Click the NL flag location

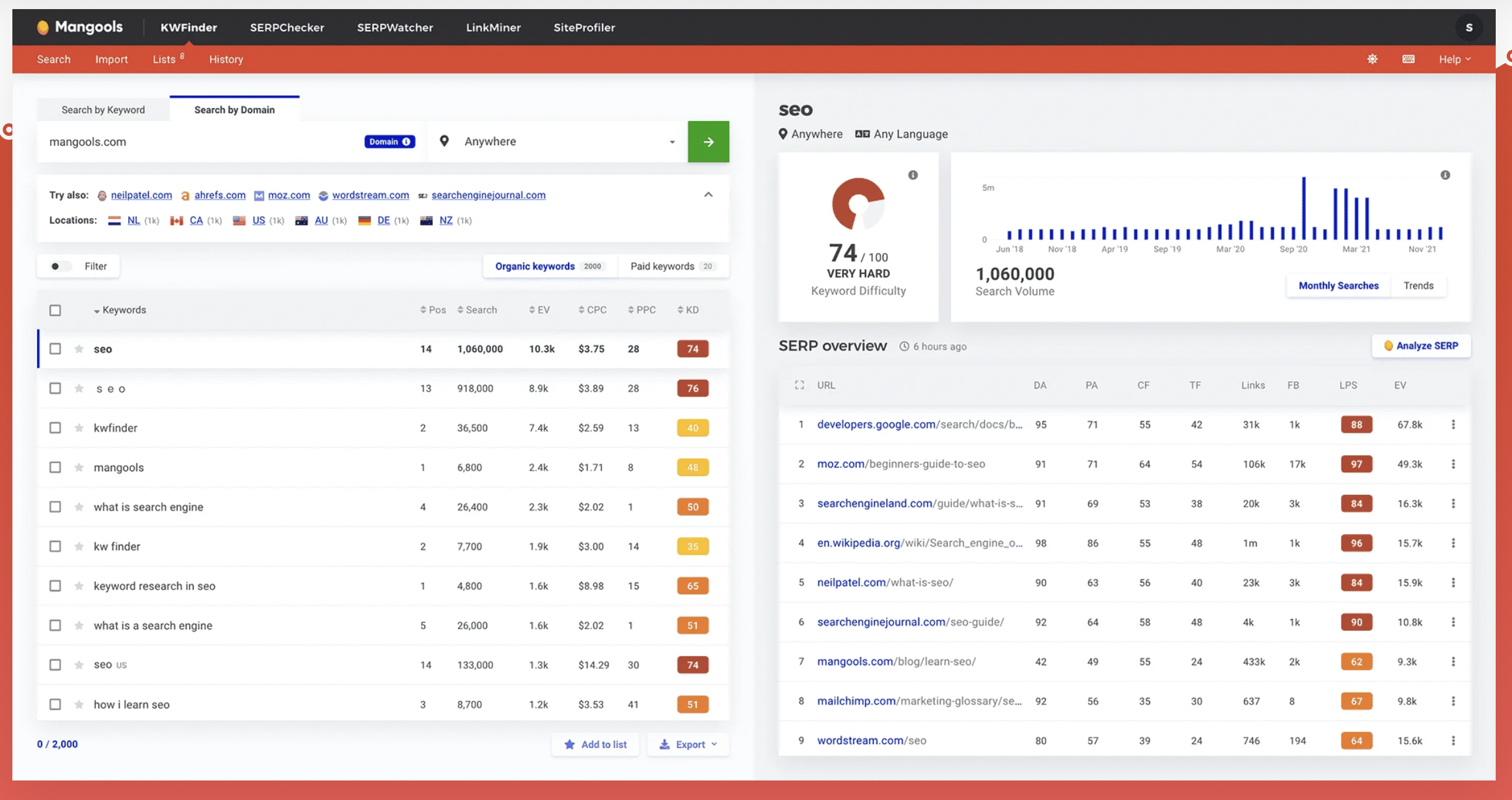pos(115,220)
